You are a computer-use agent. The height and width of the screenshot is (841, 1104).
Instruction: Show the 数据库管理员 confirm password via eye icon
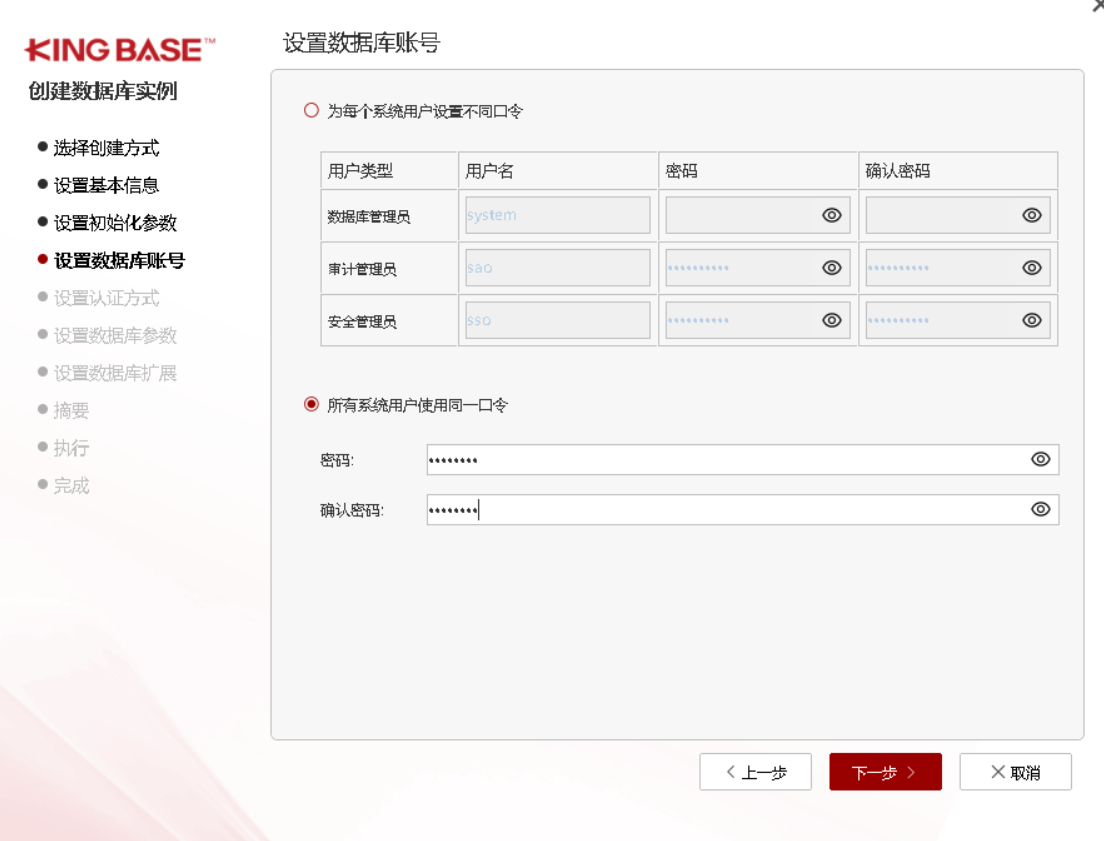tap(1032, 215)
